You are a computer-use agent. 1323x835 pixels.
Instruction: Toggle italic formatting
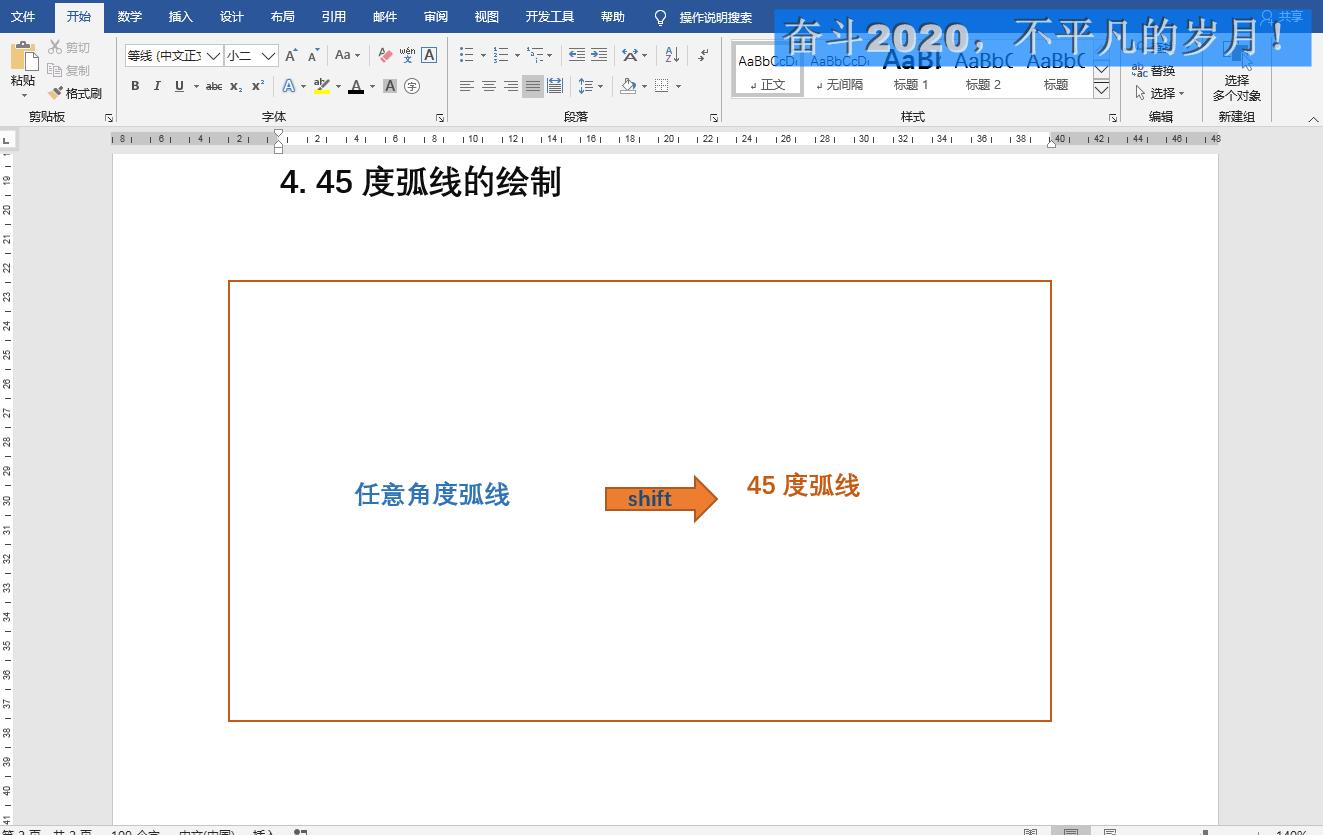[157, 86]
